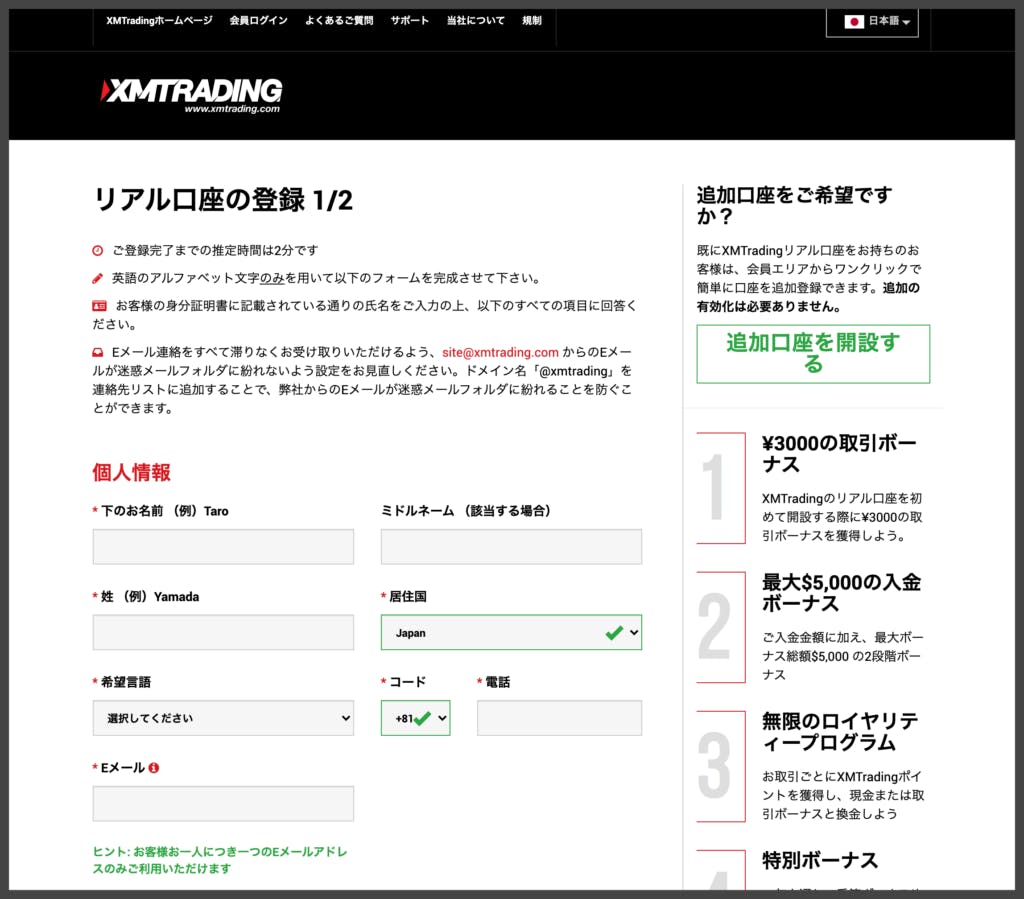Open 当社について menu item
The width and height of the screenshot is (1024, 899).
(475, 21)
